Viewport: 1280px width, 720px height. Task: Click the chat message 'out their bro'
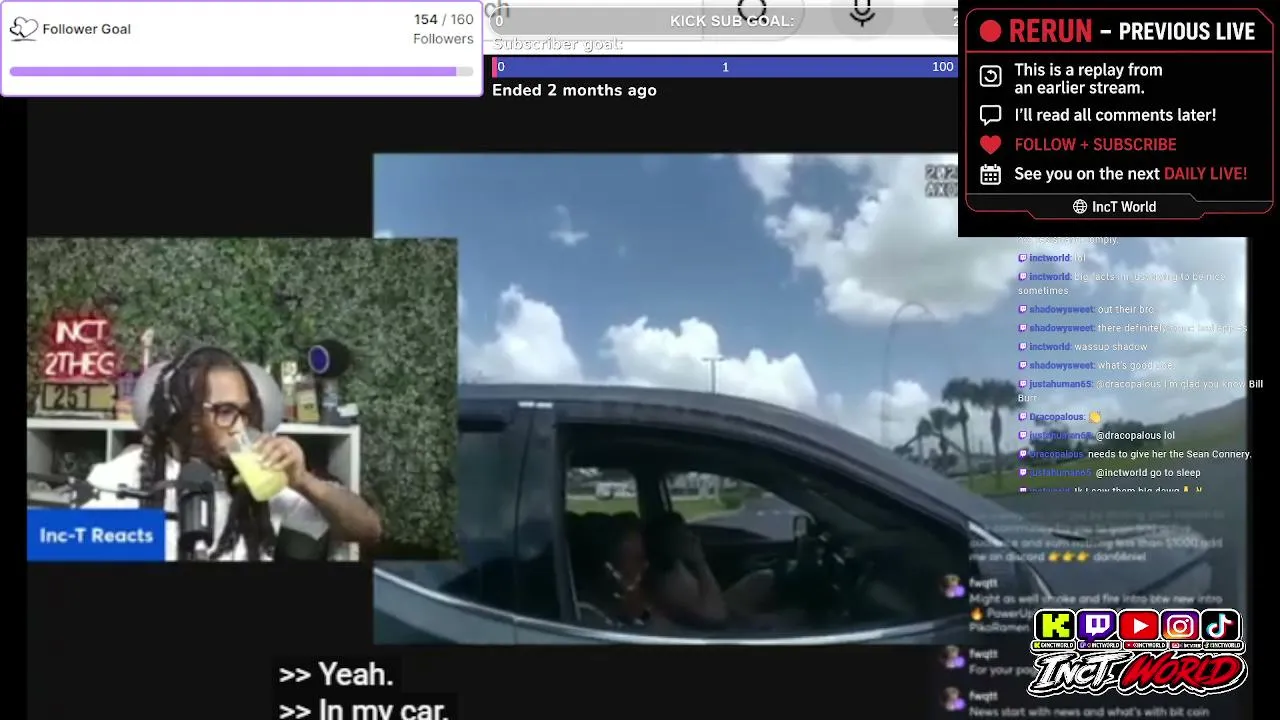(1125, 310)
